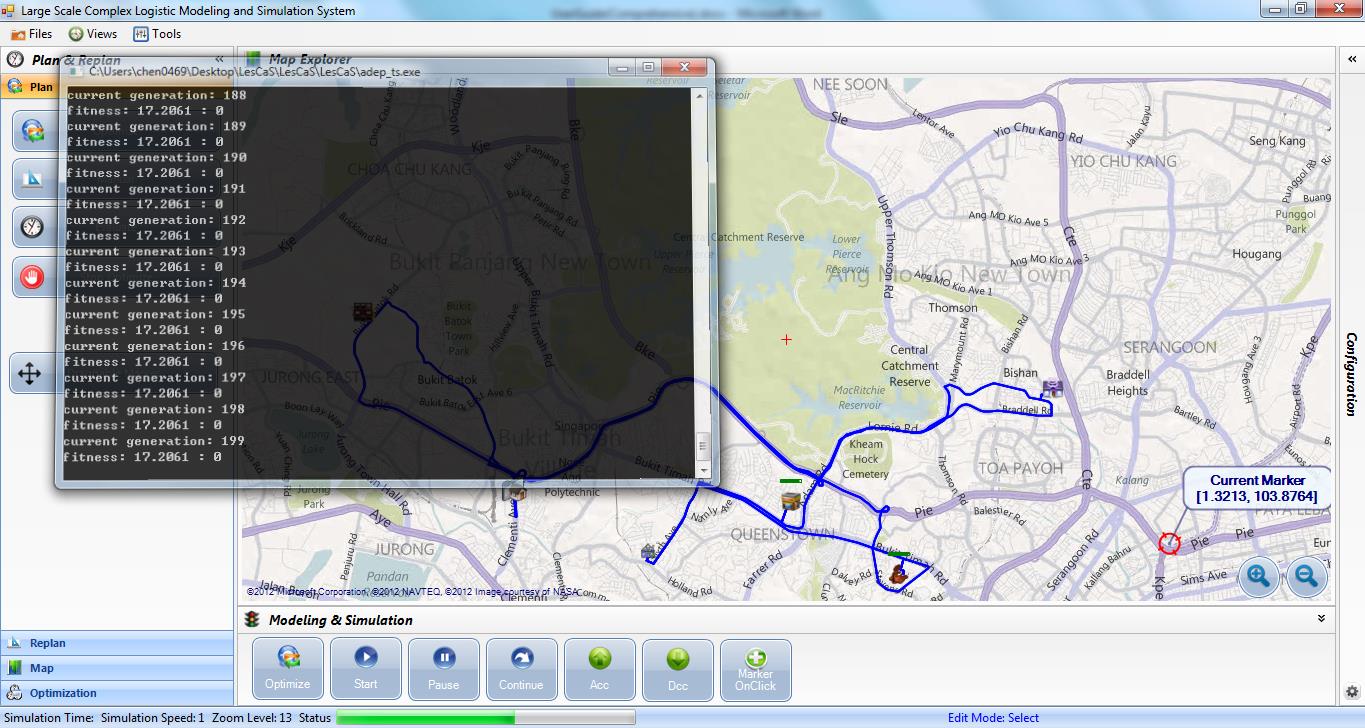
Task: Expand the Optimization section
Action: [x=62, y=693]
